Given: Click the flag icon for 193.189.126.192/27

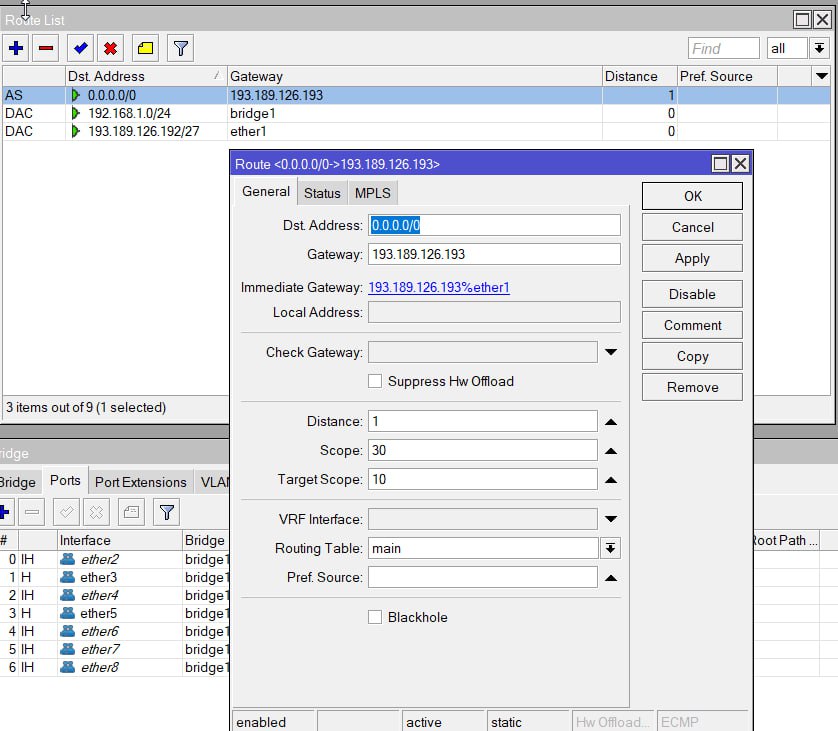Looking at the screenshot, I should click(x=75, y=131).
